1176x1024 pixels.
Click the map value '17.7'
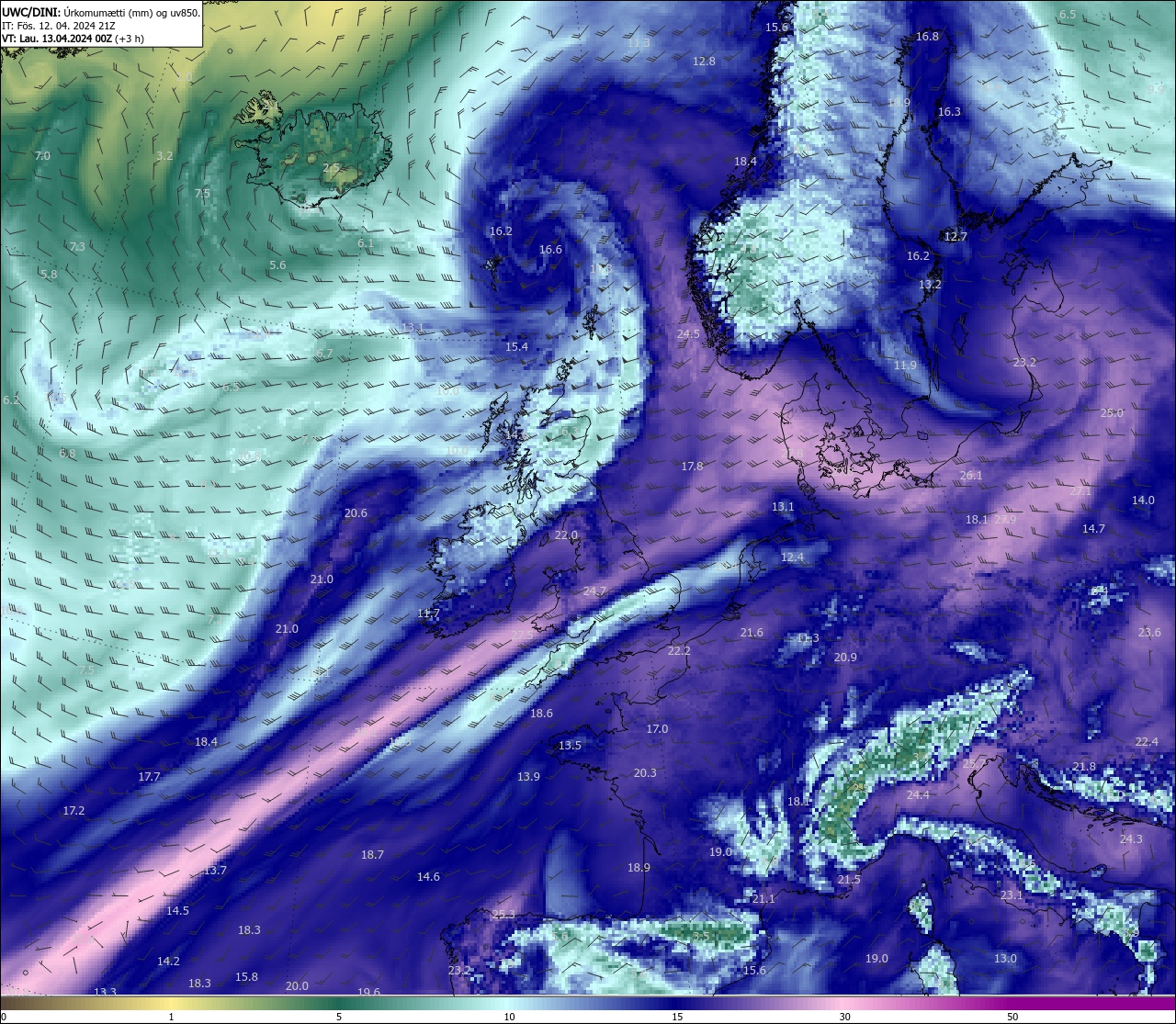149,777
